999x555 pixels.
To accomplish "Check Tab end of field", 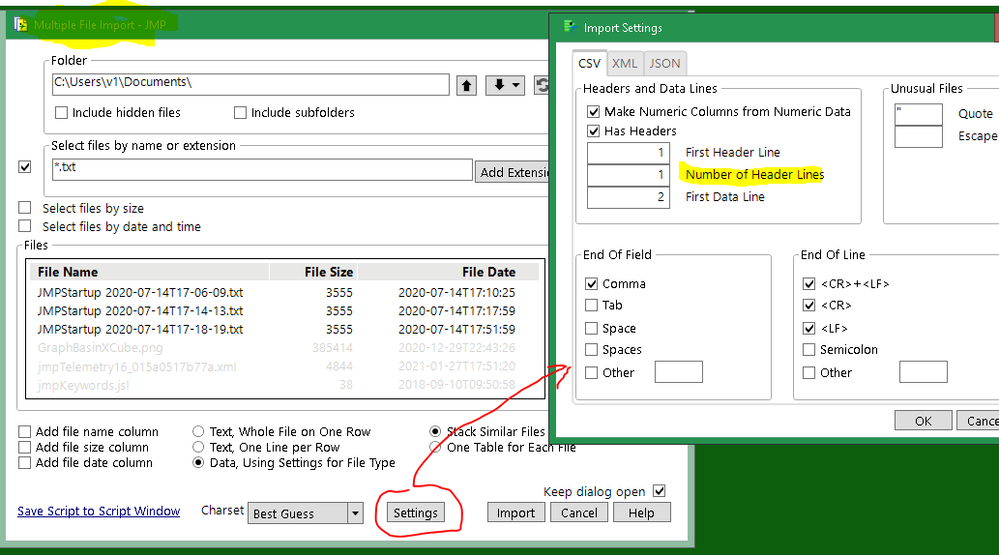I will [591, 305].
